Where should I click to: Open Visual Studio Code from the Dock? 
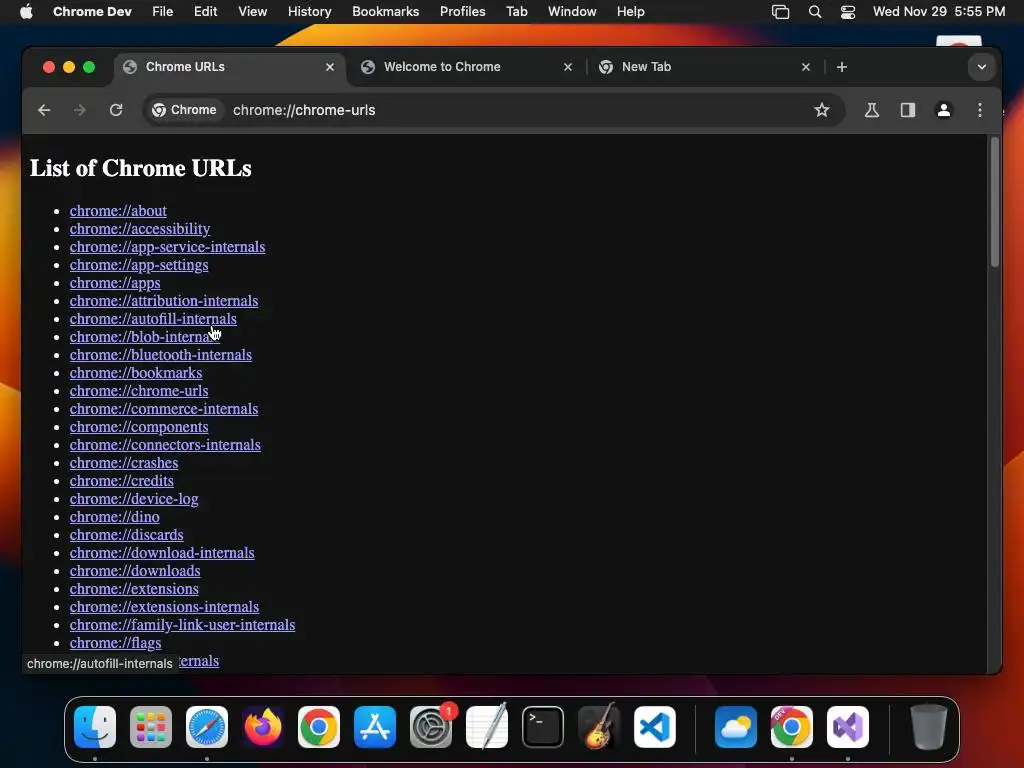click(655, 727)
